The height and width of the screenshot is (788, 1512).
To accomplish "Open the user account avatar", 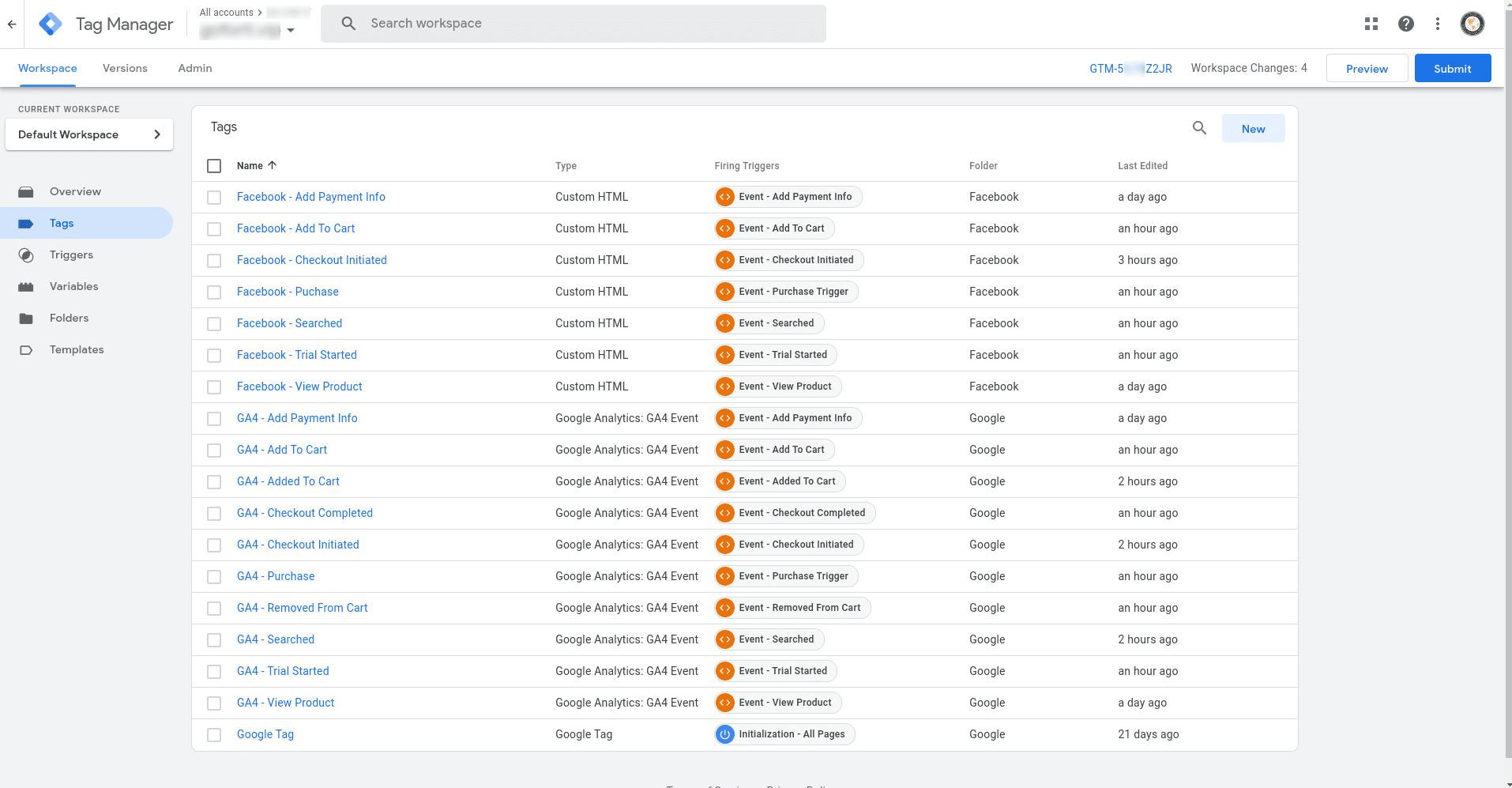I will [1472, 24].
